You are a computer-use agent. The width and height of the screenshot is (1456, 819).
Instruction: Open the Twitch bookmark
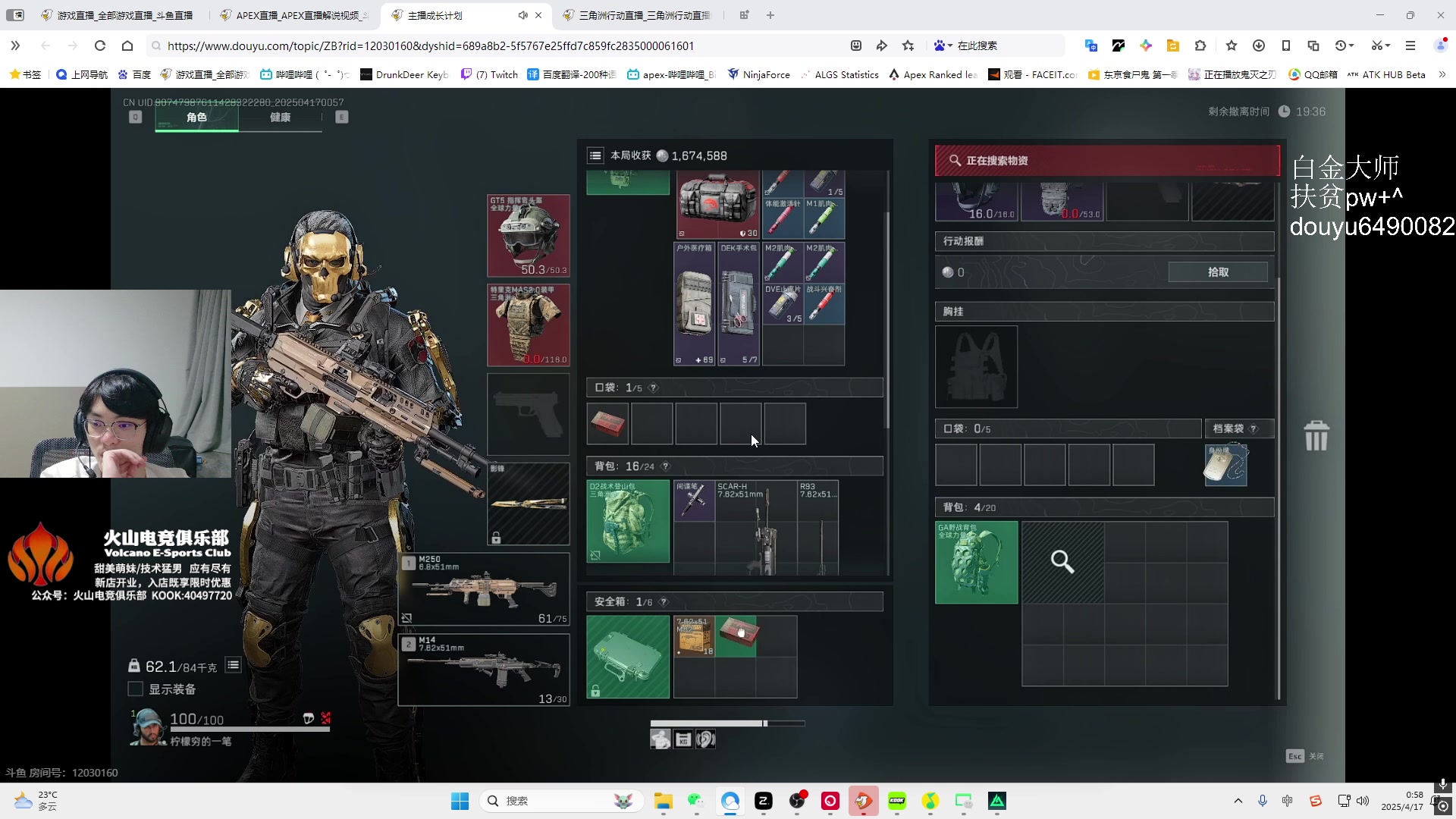click(x=490, y=74)
